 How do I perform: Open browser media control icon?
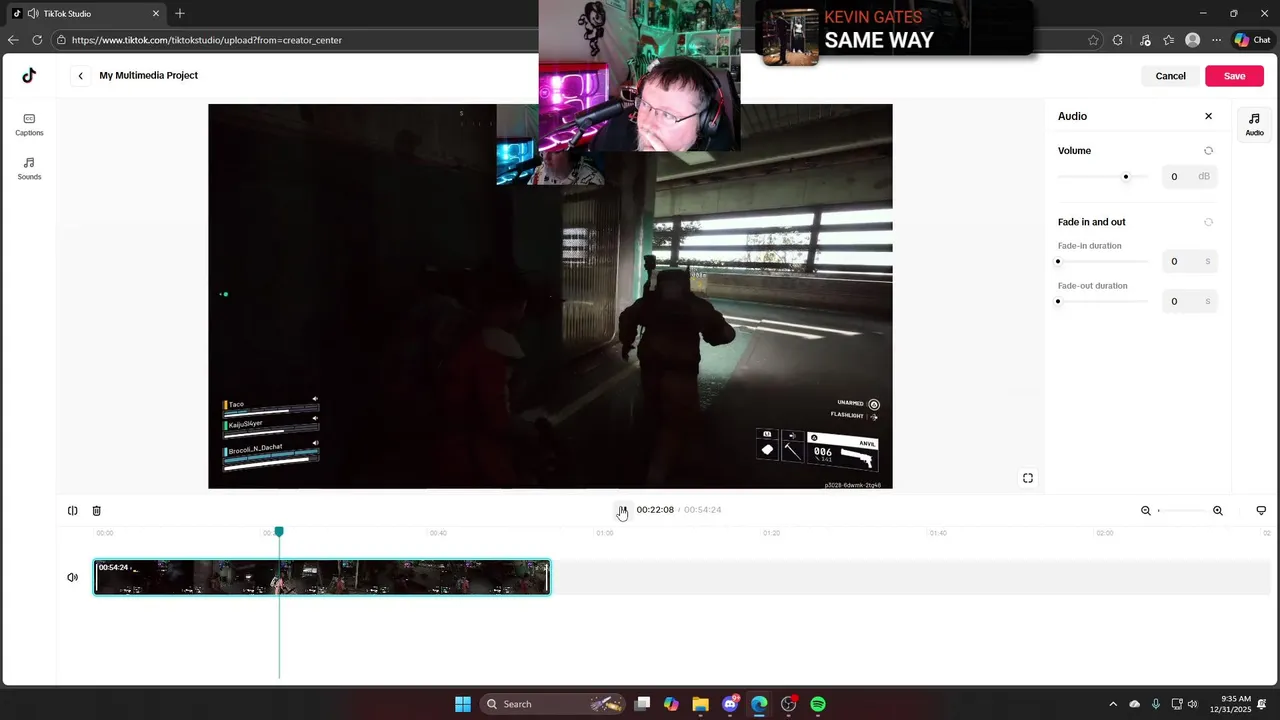coord(1145,40)
